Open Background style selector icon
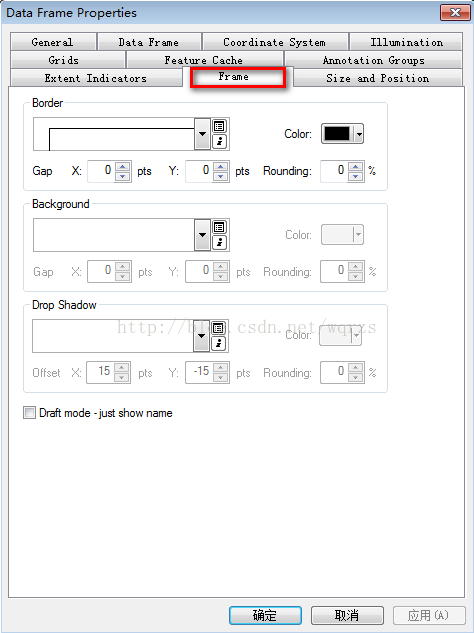Viewport: 474px width, 633px height. tap(219, 227)
